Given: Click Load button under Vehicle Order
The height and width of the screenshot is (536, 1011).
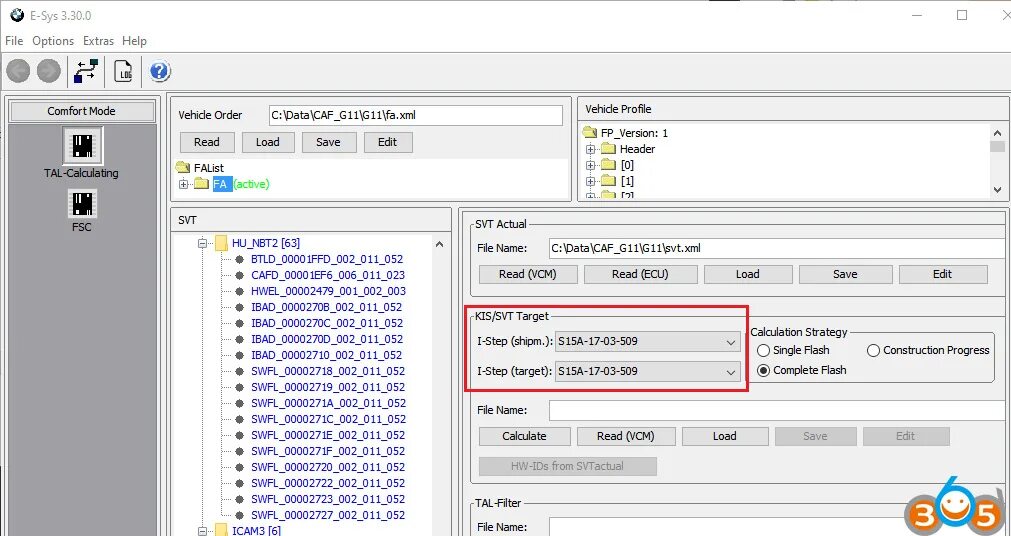Looking at the screenshot, I should (268, 143).
